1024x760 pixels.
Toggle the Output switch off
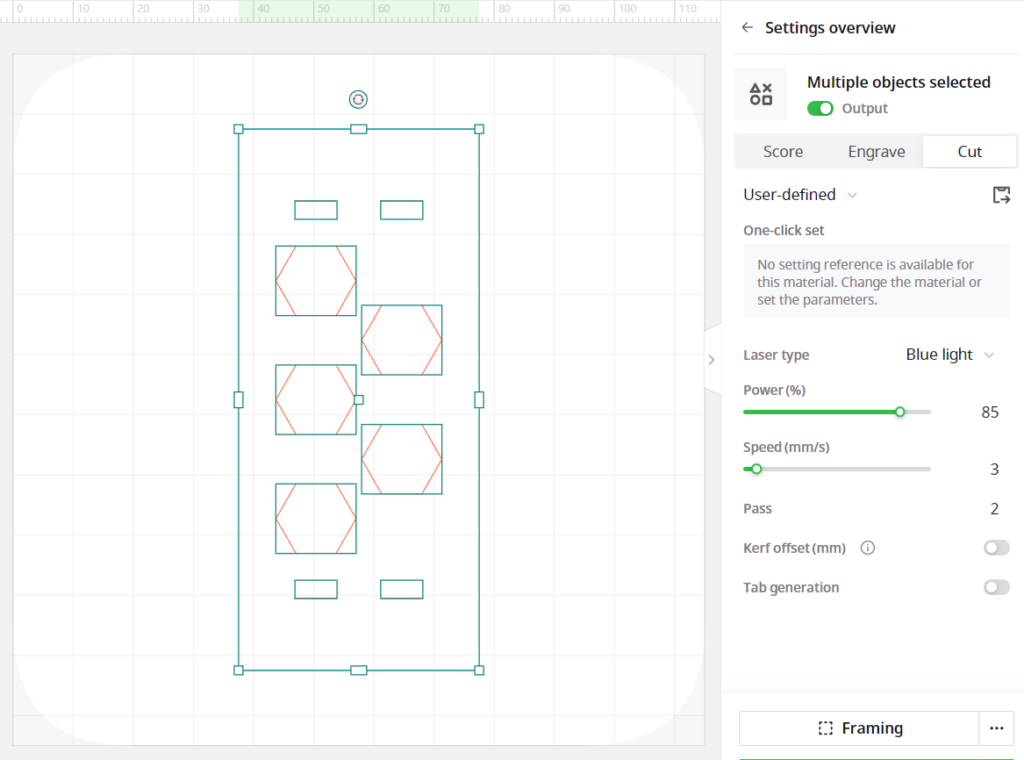click(820, 108)
